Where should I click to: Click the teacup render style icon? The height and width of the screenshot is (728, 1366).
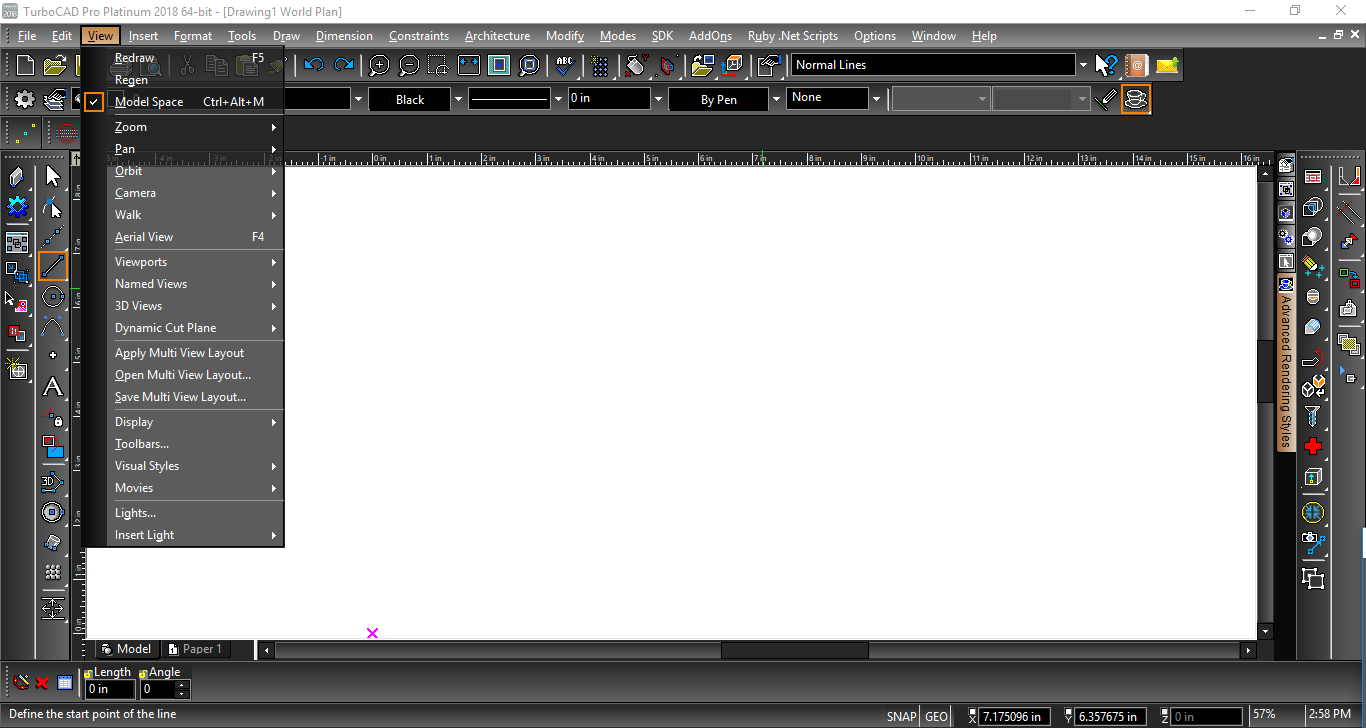1135,99
